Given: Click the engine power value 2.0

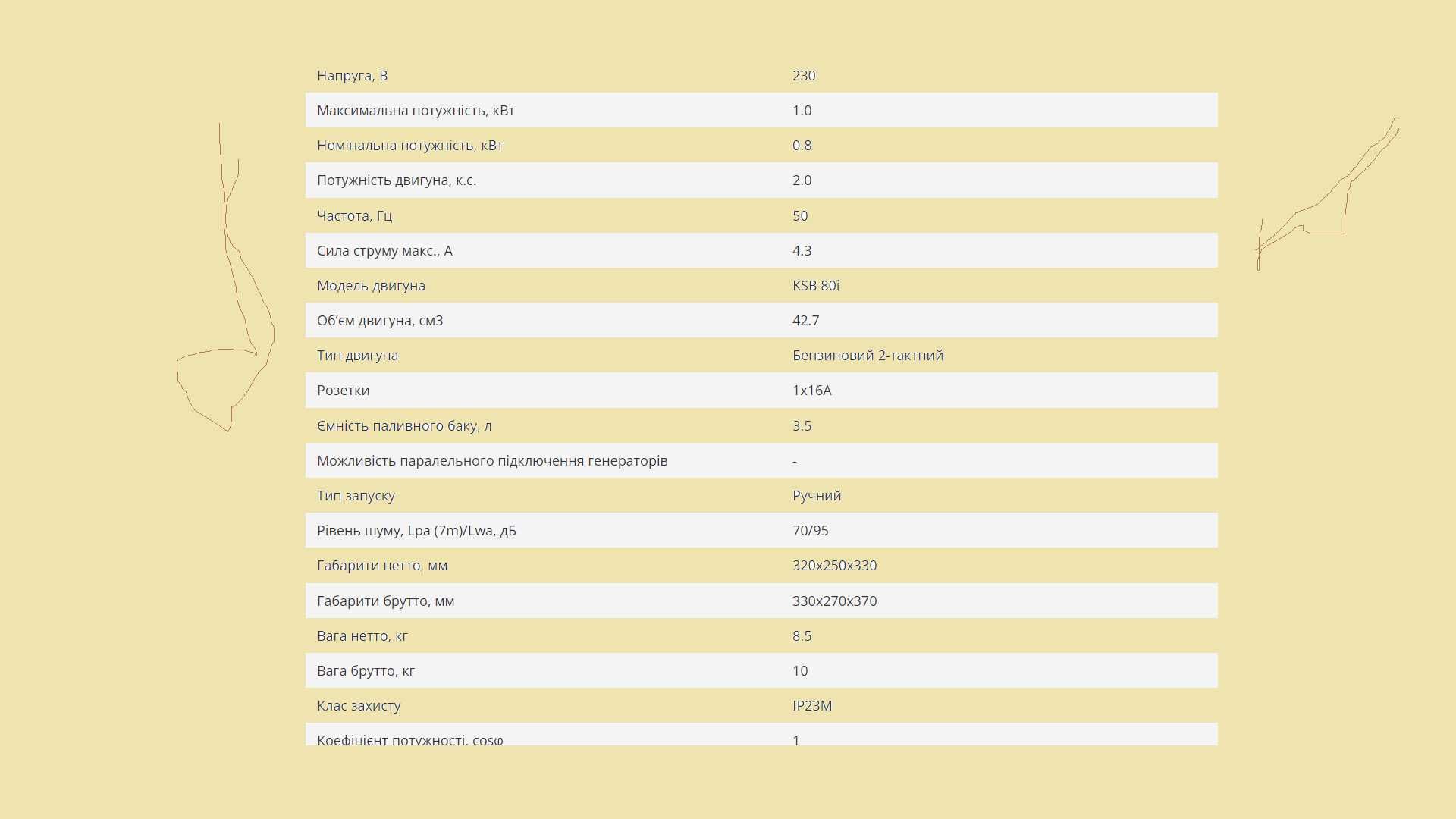Looking at the screenshot, I should click(802, 180).
